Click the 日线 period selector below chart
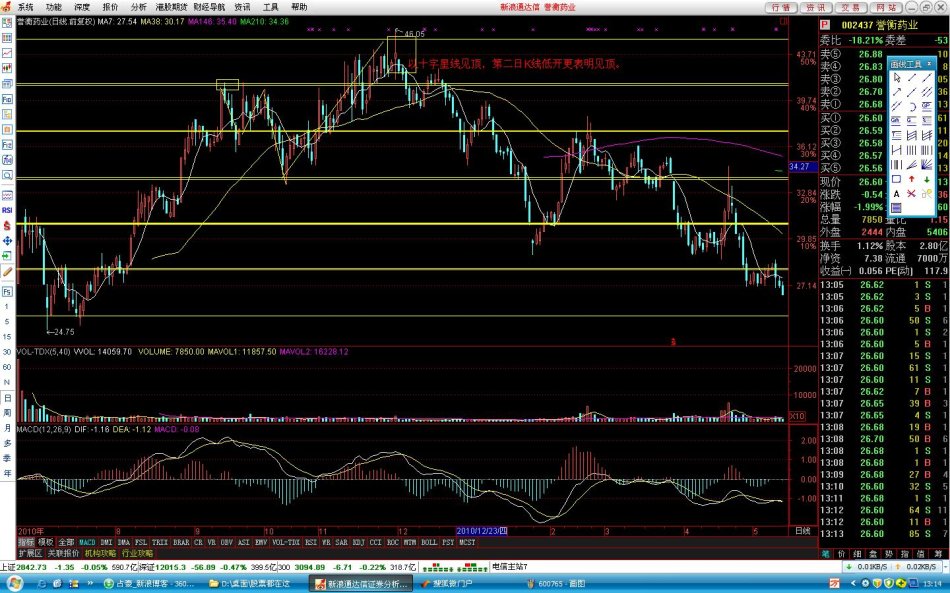The height and width of the screenshot is (593, 950). tap(801, 531)
